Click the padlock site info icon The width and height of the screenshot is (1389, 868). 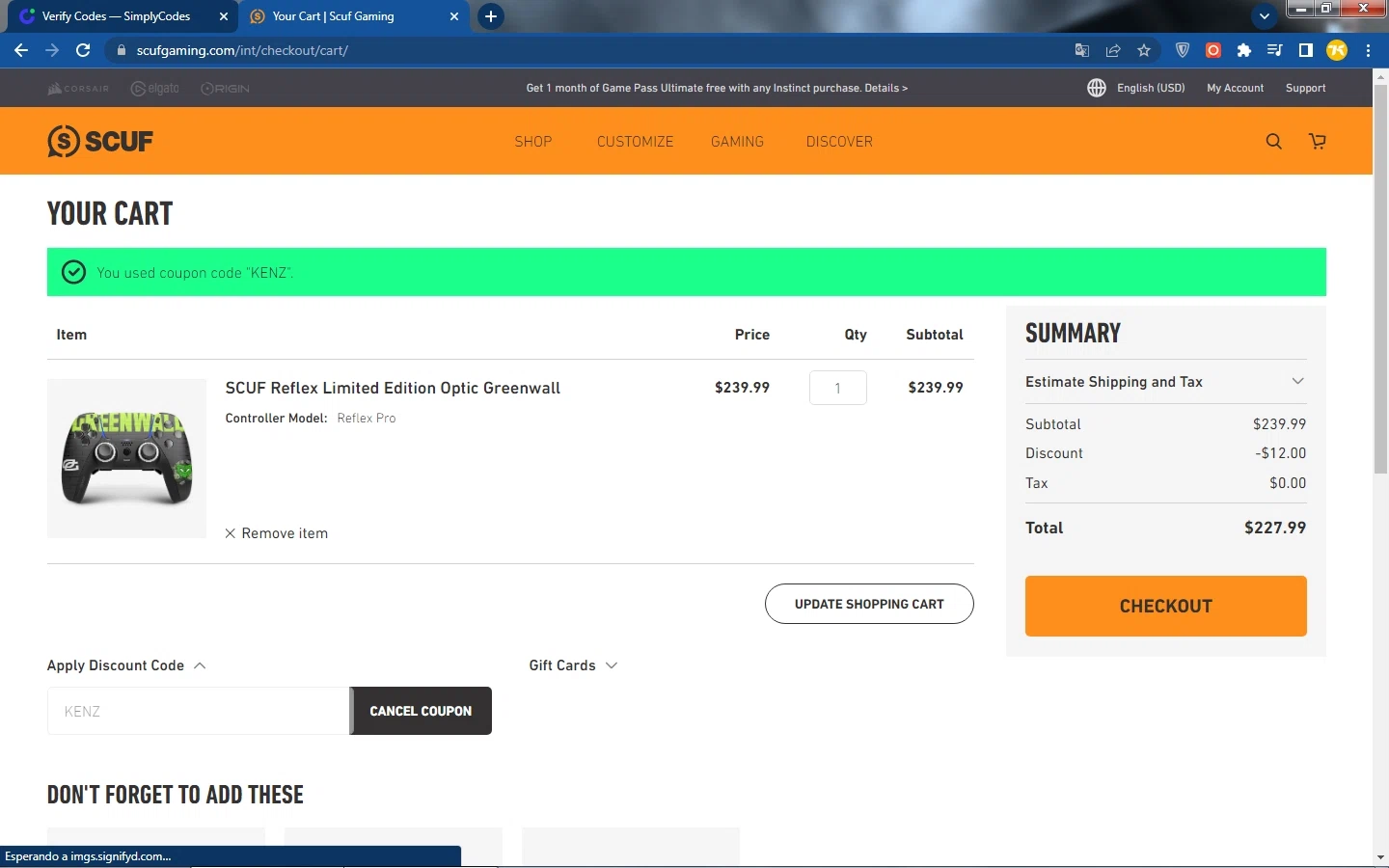coord(121,50)
